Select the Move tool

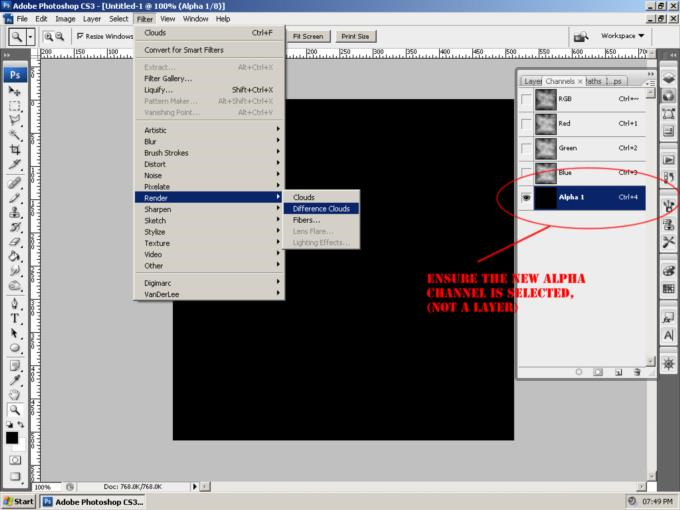[x=15, y=91]
